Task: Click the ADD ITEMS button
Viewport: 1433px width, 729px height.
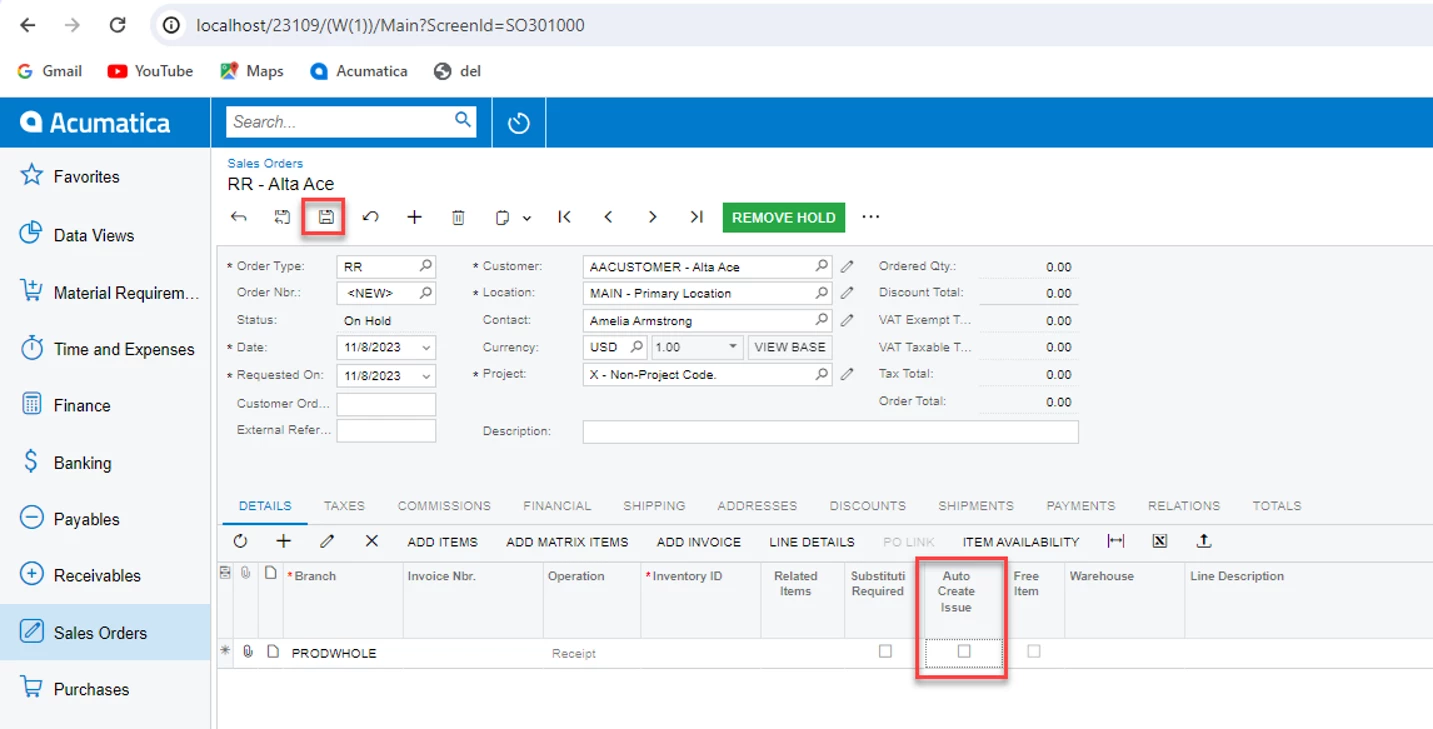Action: coord(443,542)
